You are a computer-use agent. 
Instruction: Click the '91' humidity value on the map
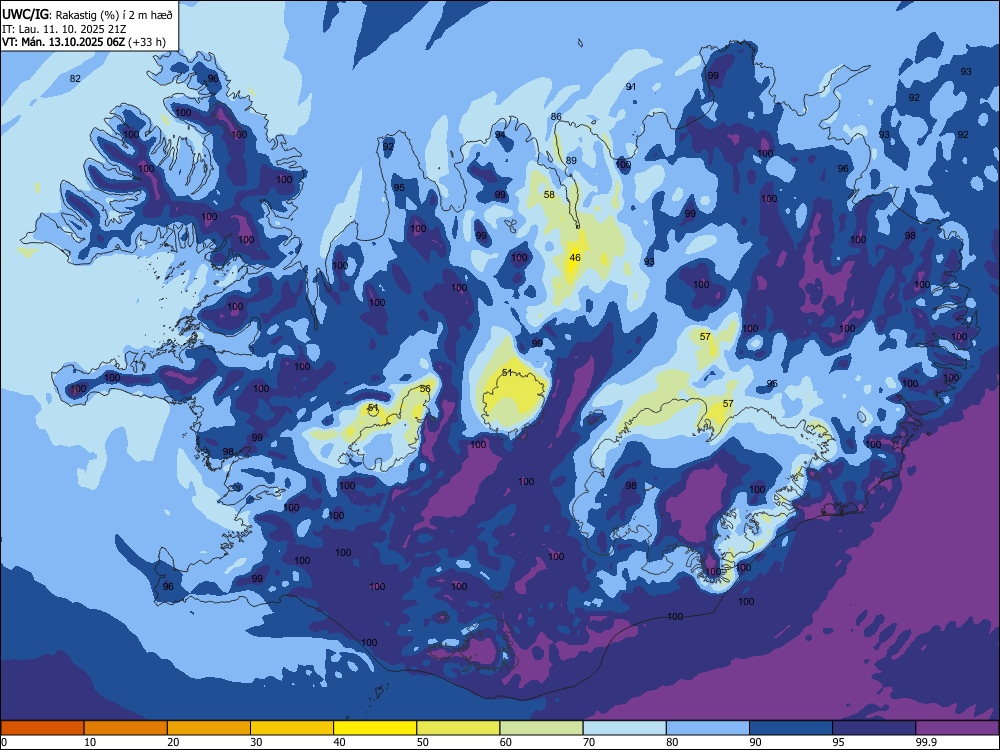click(x=631, y=87)
